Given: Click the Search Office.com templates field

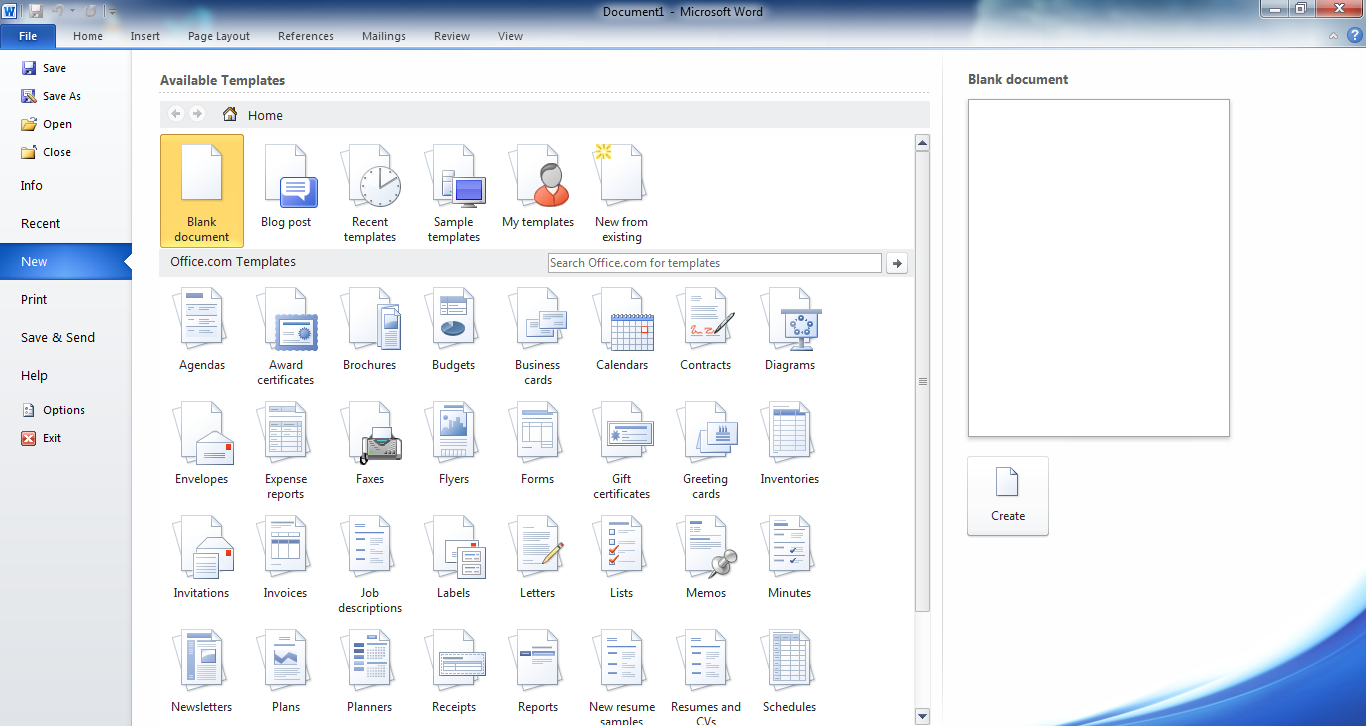Looking at the screenshot, I should [715, 263].
